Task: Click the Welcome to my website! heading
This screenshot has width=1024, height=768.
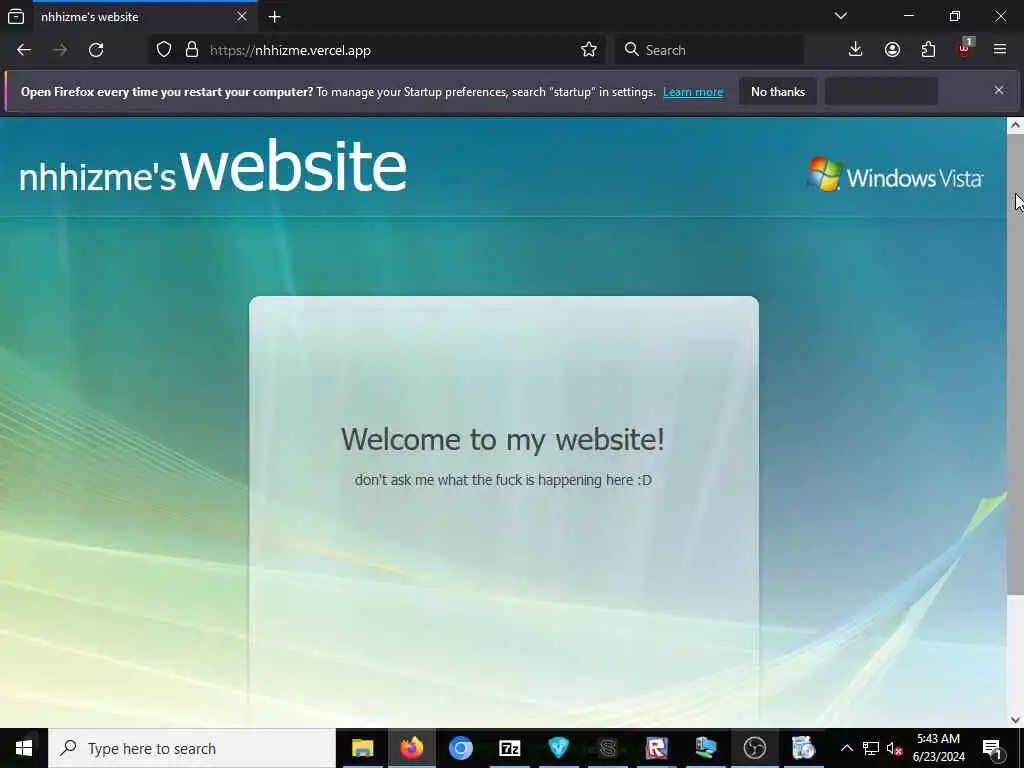Action: coord(503,439)
